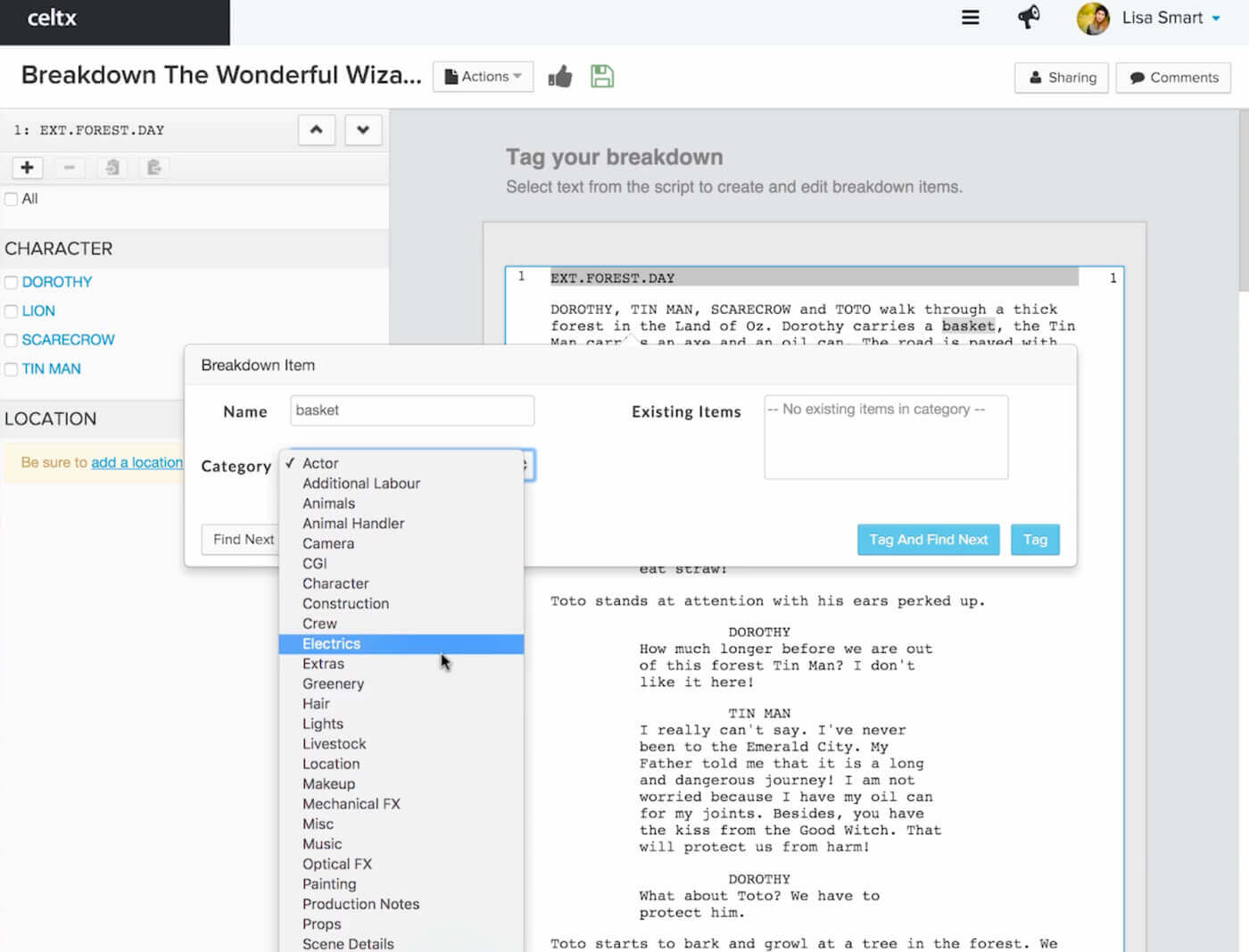Select Props from the category list
1249x952 pixels.
coord(322,923)
